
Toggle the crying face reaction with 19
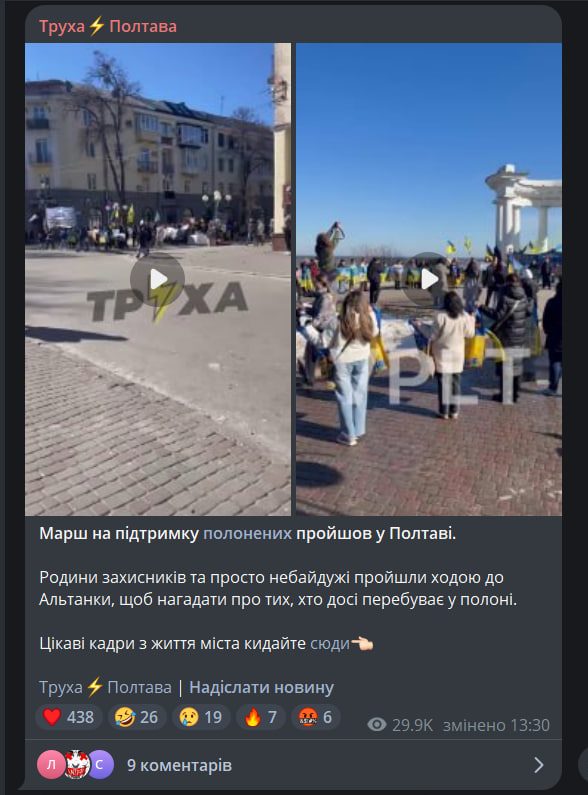pyautogui.click(x=201, y=717)
